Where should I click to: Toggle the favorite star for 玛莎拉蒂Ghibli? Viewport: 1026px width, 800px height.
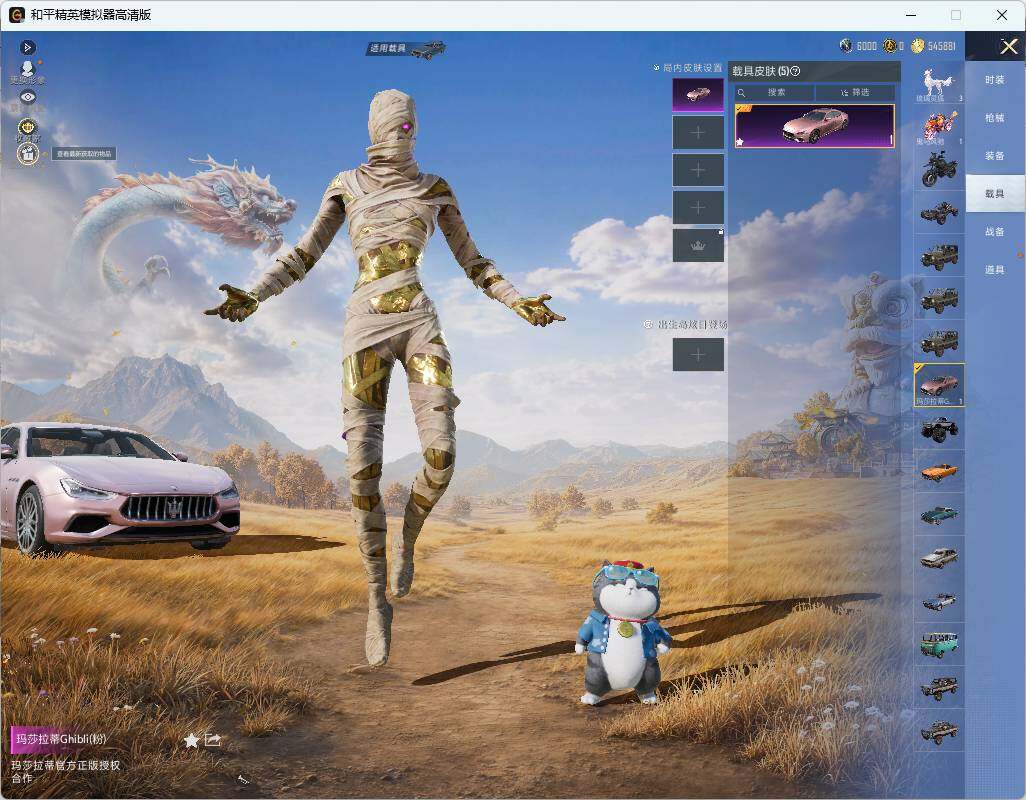point(191,740)
